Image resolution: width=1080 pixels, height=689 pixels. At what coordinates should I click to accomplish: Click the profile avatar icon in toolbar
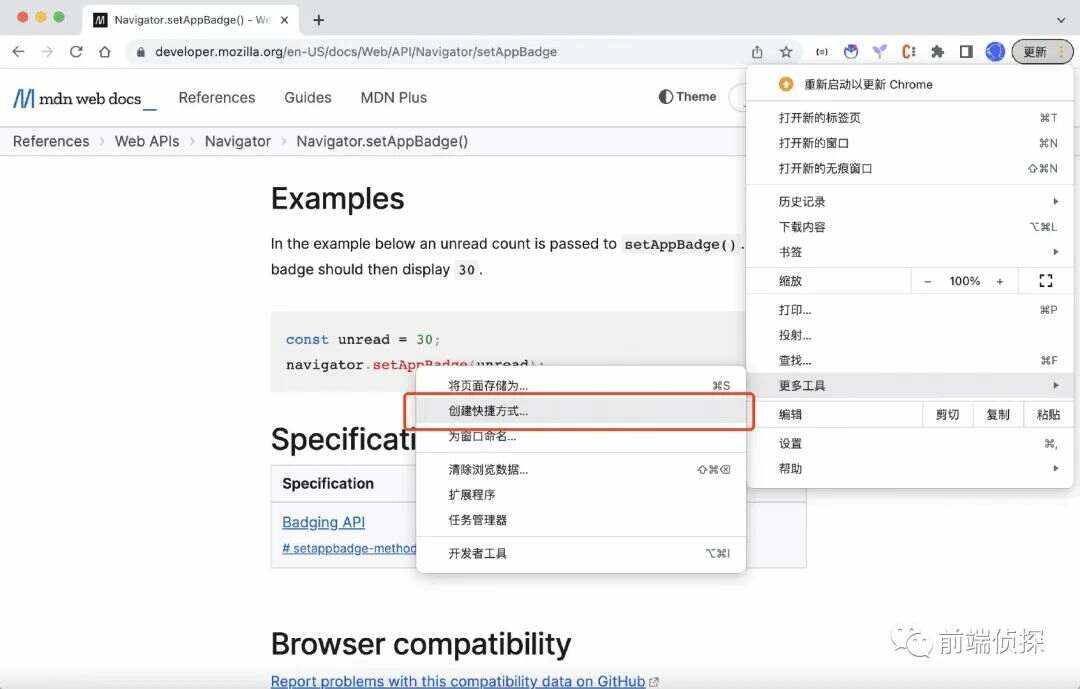(995, 52)
